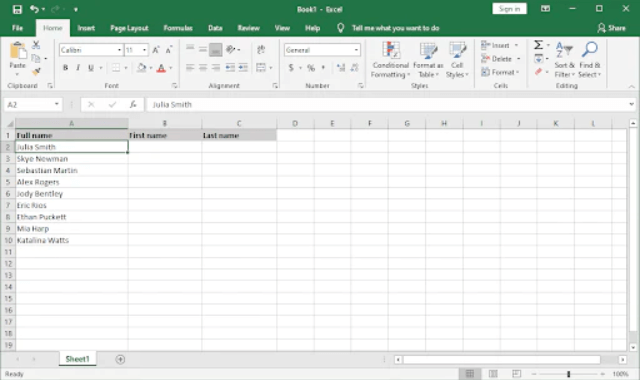Open the Name Box dropdown for A2
Viewport: 640px width, 380px height.
(56, 105)
